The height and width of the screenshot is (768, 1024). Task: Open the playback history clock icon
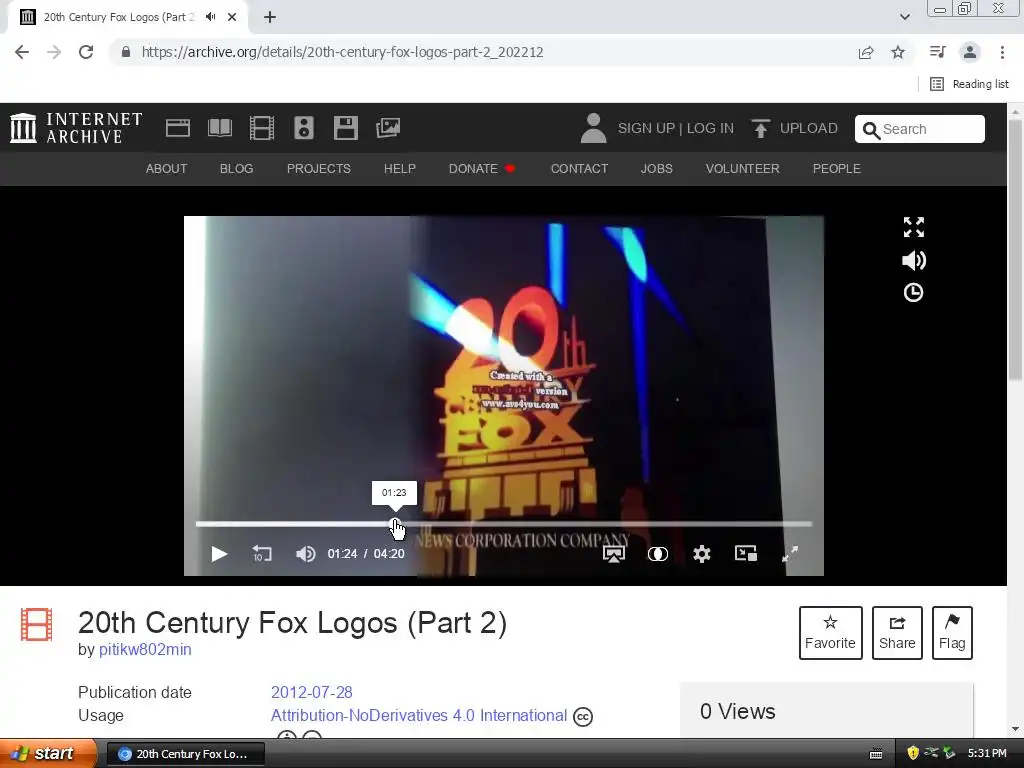point(914,293)
